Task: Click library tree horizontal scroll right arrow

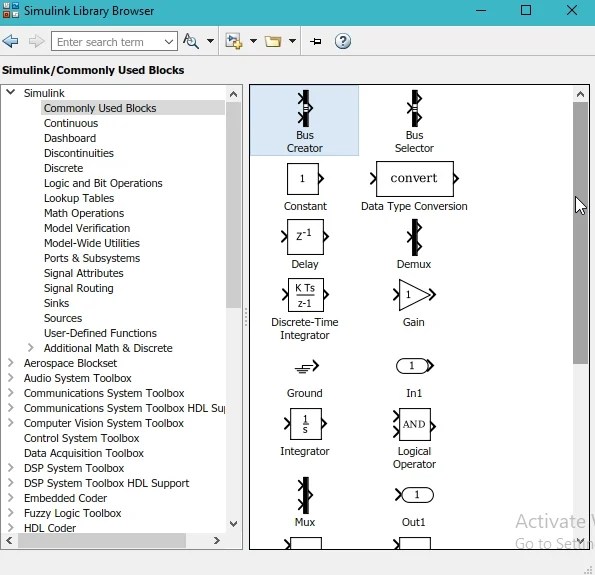Action: [217, 540]
